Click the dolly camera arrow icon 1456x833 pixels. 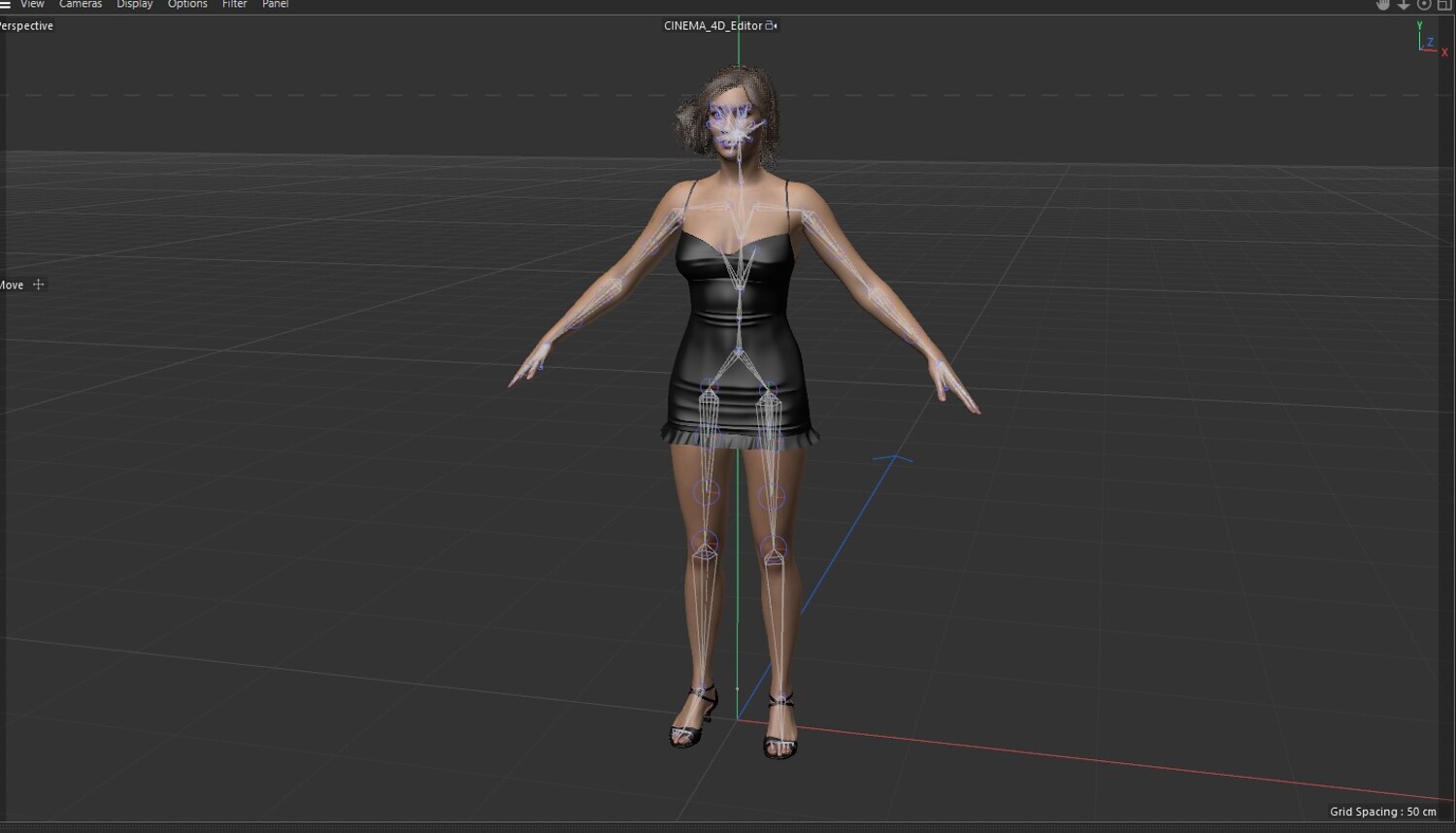coord(1404,5)
